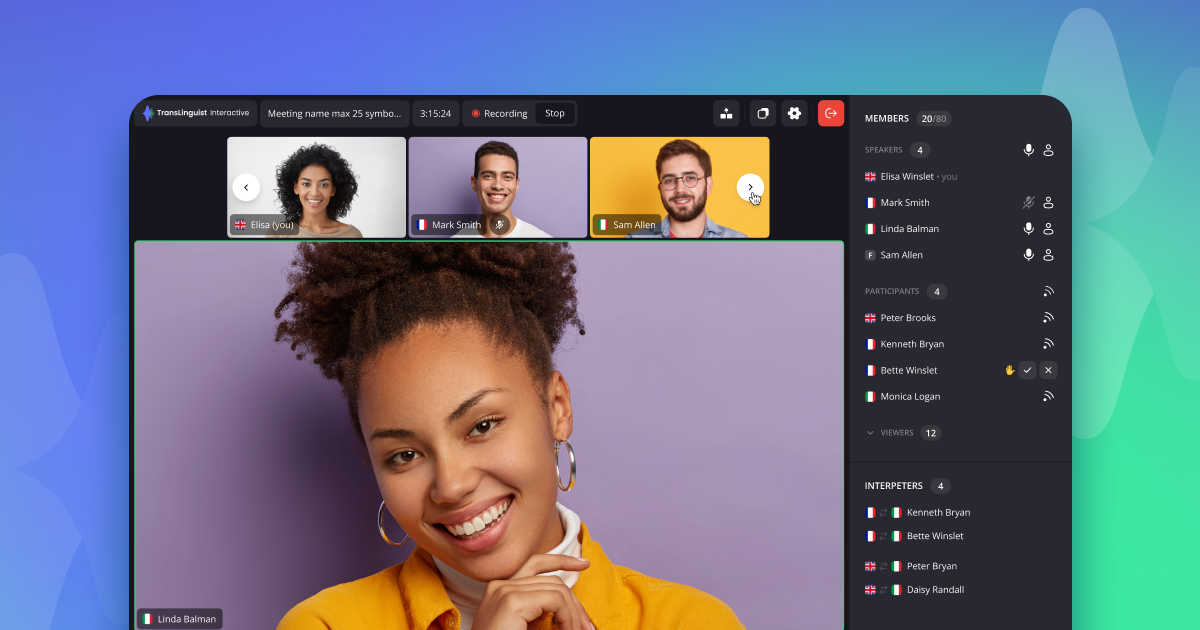Mute Sam Allen's microphone in members list
The height and width of the screenshot is (630, 1200).
click(x=1028, y=255)
